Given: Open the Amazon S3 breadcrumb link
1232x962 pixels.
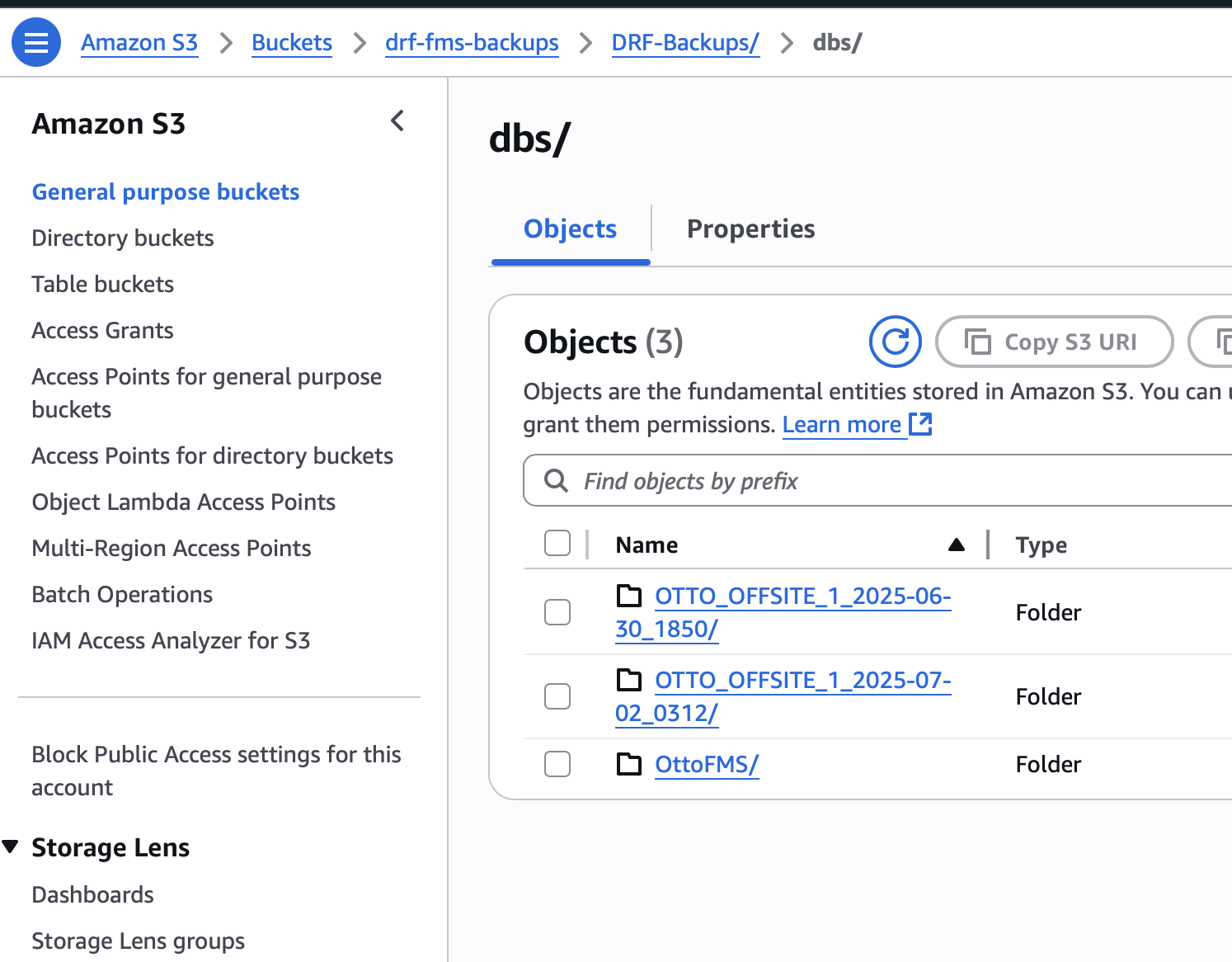Looking at the screenshot, I should coord(139,43).
